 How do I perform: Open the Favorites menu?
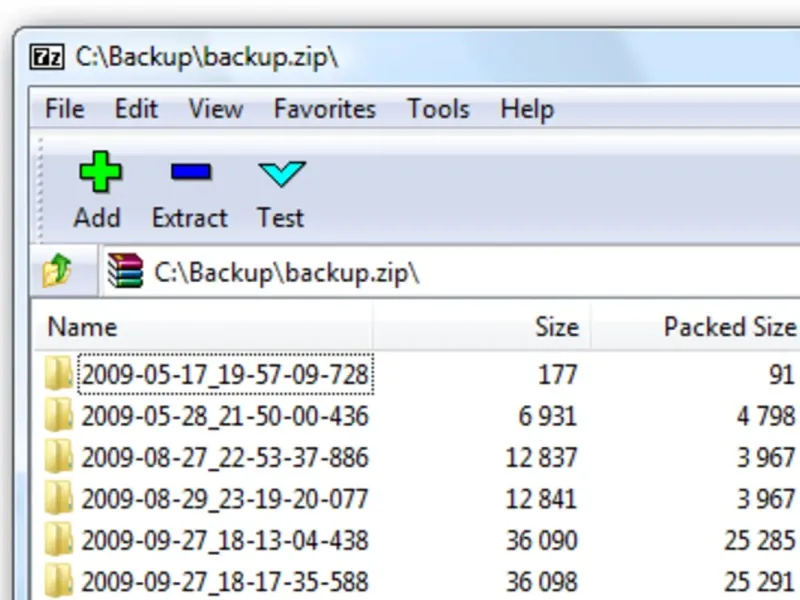point(325,108)
